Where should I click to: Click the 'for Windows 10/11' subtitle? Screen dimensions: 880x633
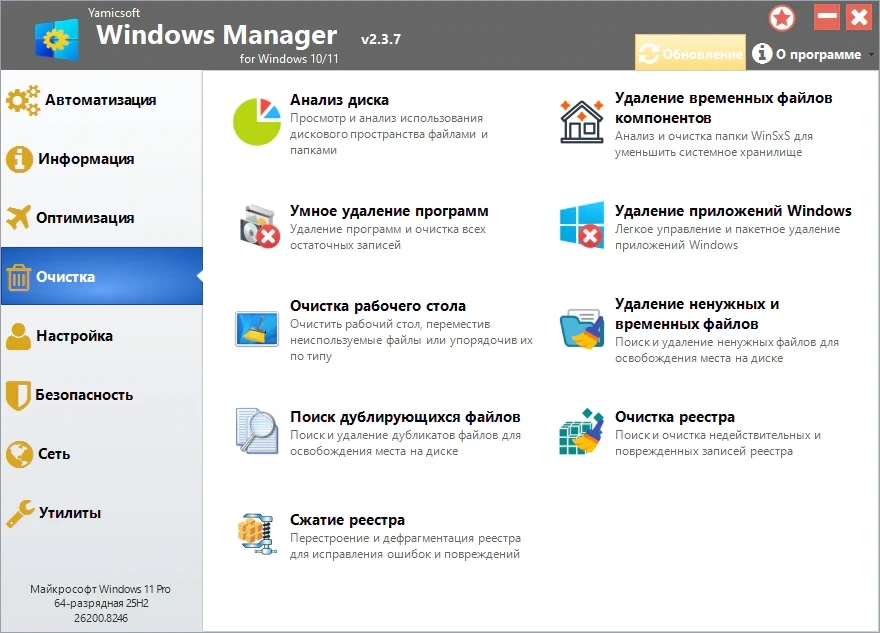289,58
